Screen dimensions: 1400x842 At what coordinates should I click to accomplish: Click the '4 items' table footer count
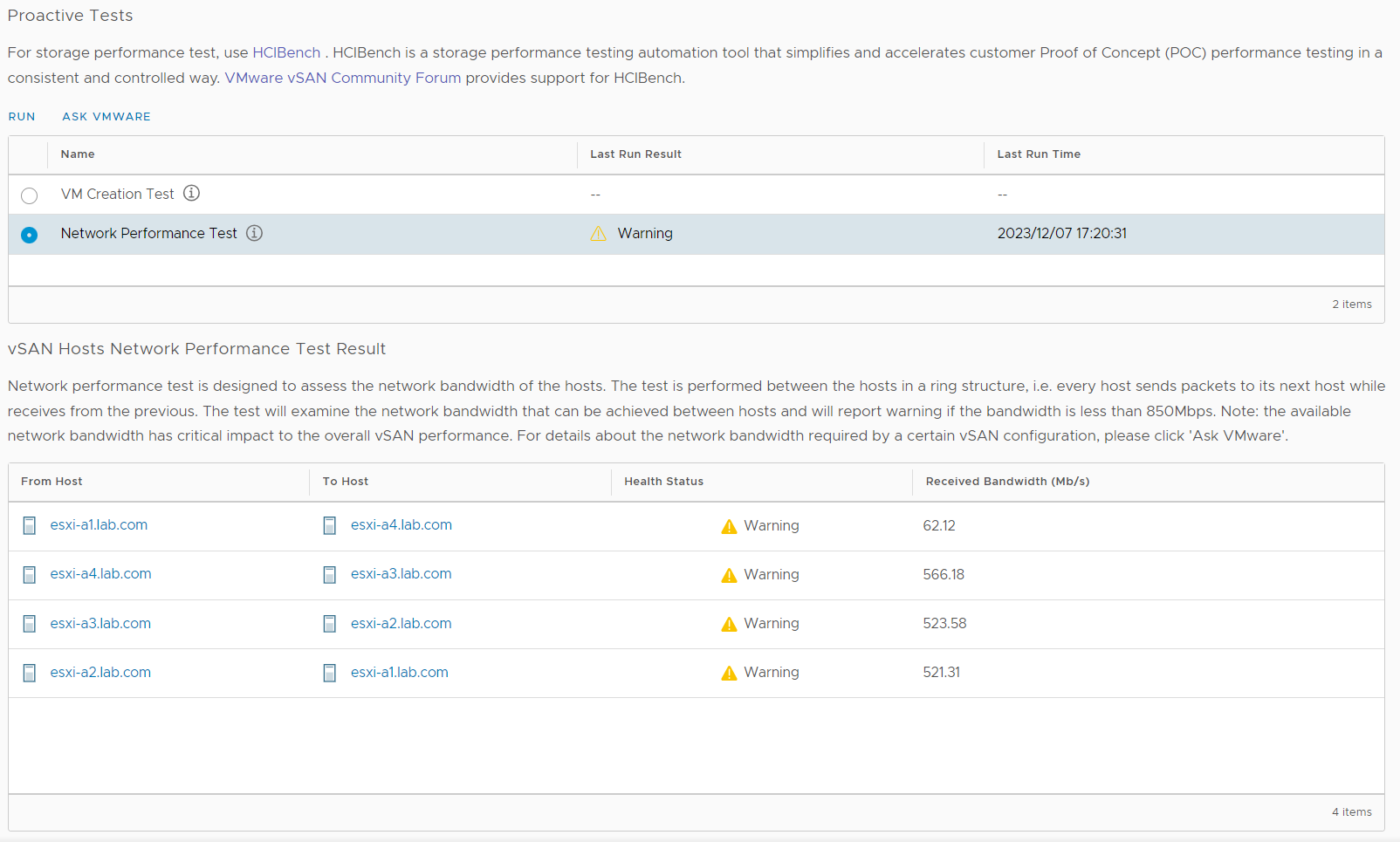[x=1352, y=812]
